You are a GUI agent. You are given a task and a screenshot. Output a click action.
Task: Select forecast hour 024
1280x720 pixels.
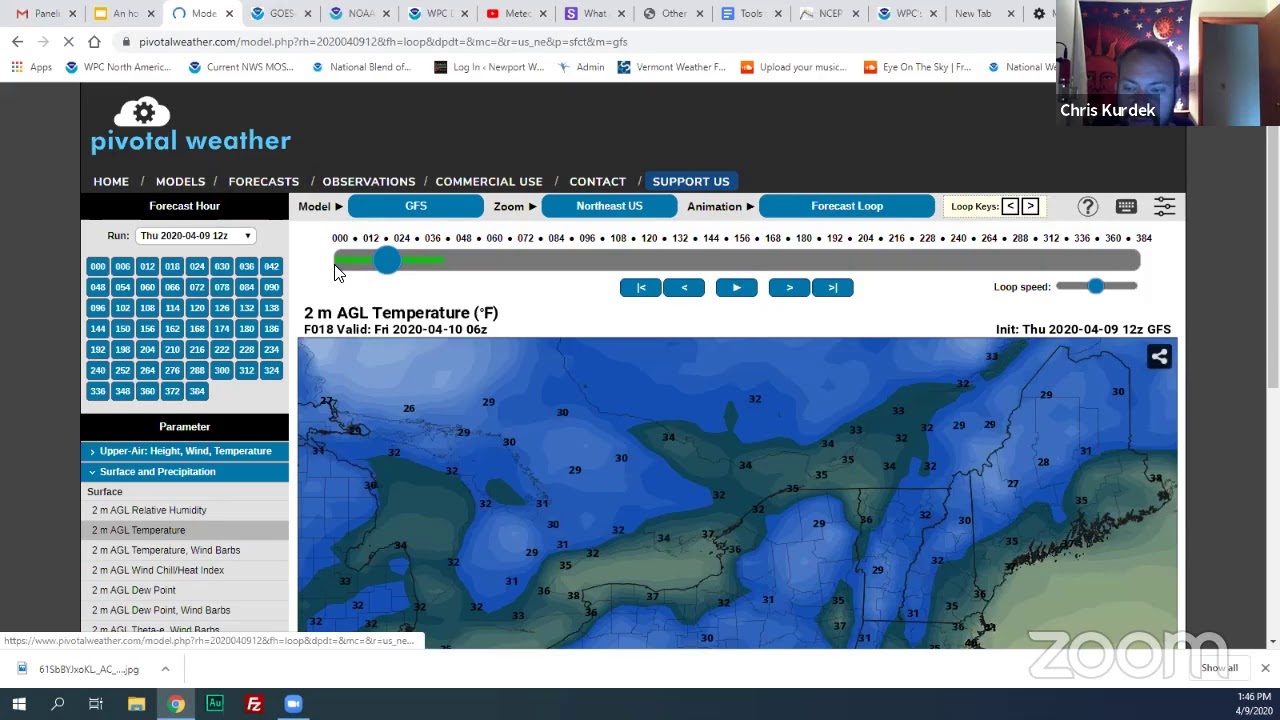[197, 267]
